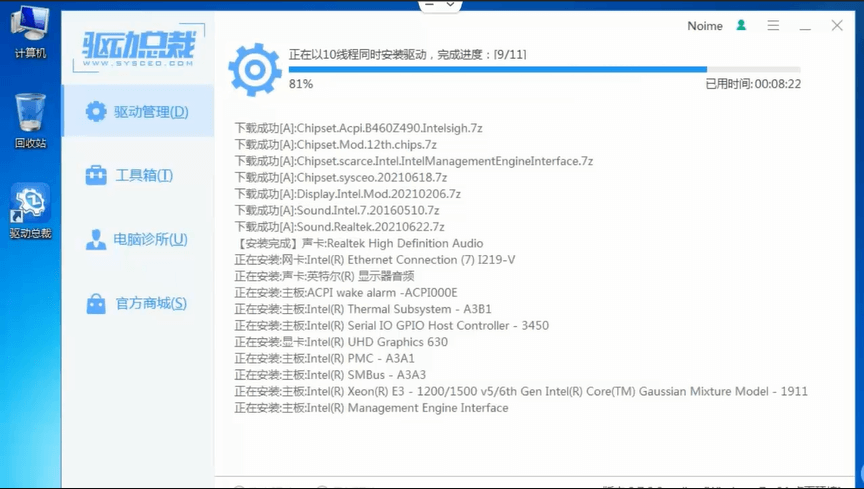Open the hamburger main menu in title bar
The width and height of the screenshot is (864, 489).
tap(773, 26)
